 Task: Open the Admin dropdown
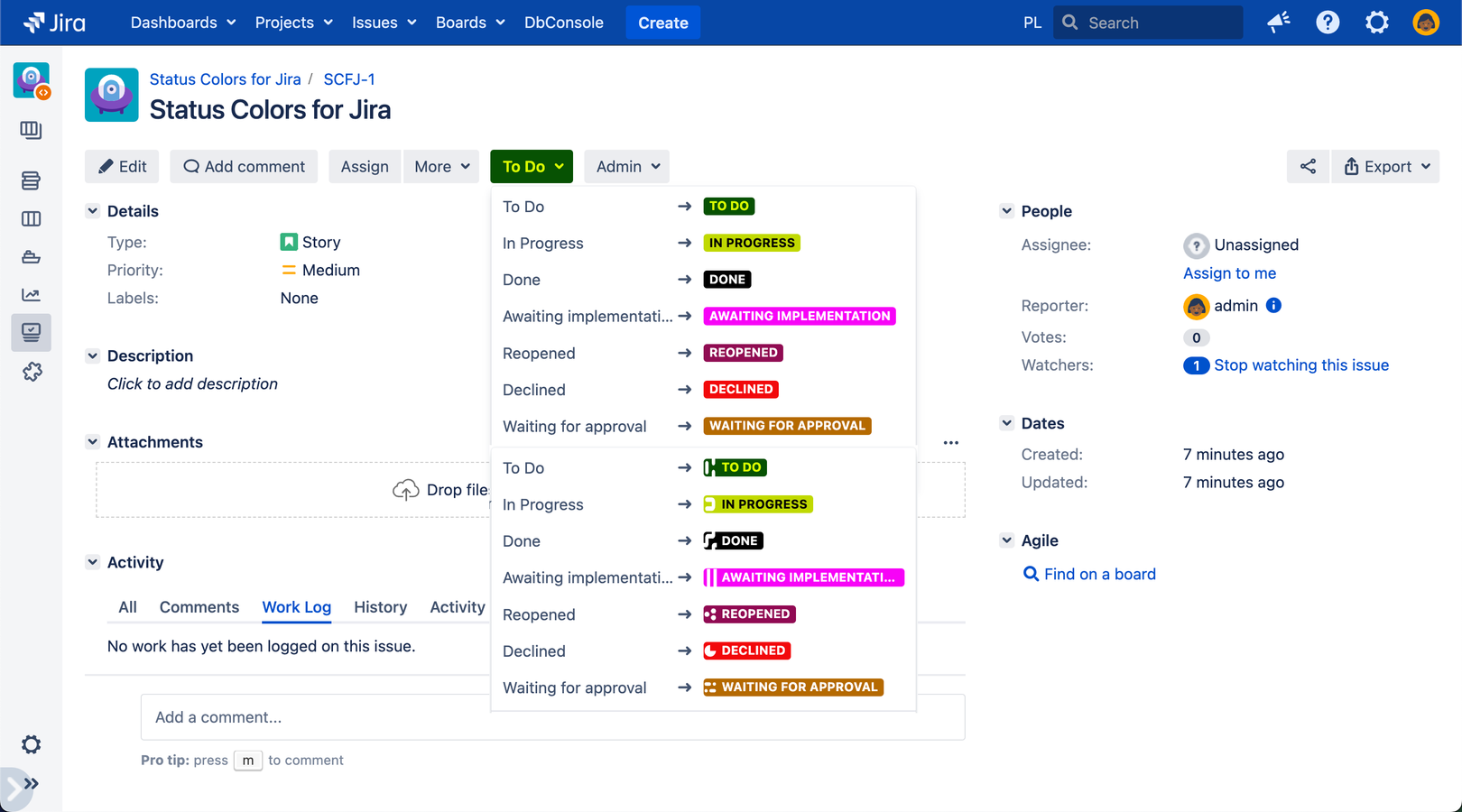point(627,166)
